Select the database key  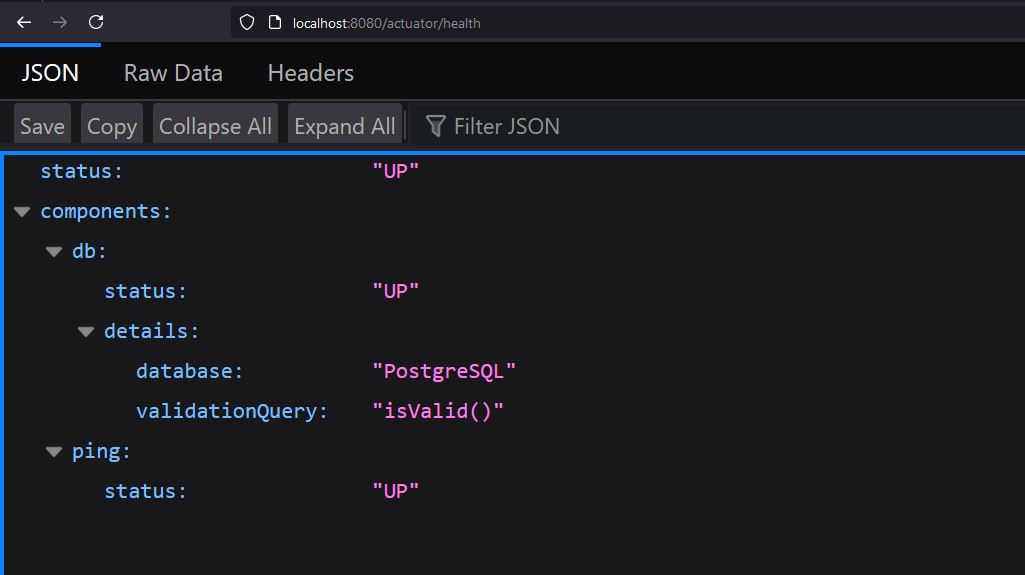click(190, 372)
